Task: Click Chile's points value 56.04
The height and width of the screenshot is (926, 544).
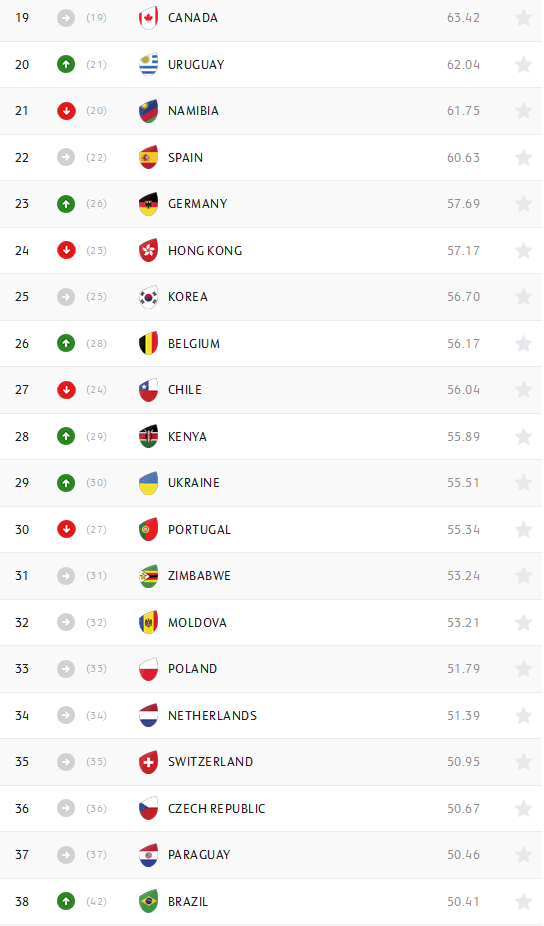Action: (x=464, y=390)
